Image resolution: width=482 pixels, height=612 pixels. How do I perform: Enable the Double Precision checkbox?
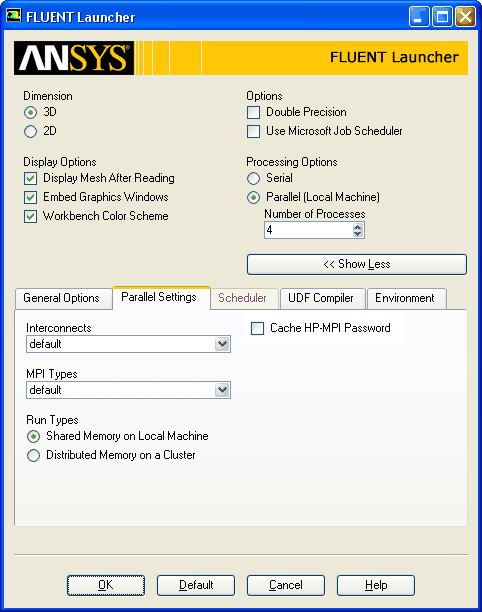[254, 113]
